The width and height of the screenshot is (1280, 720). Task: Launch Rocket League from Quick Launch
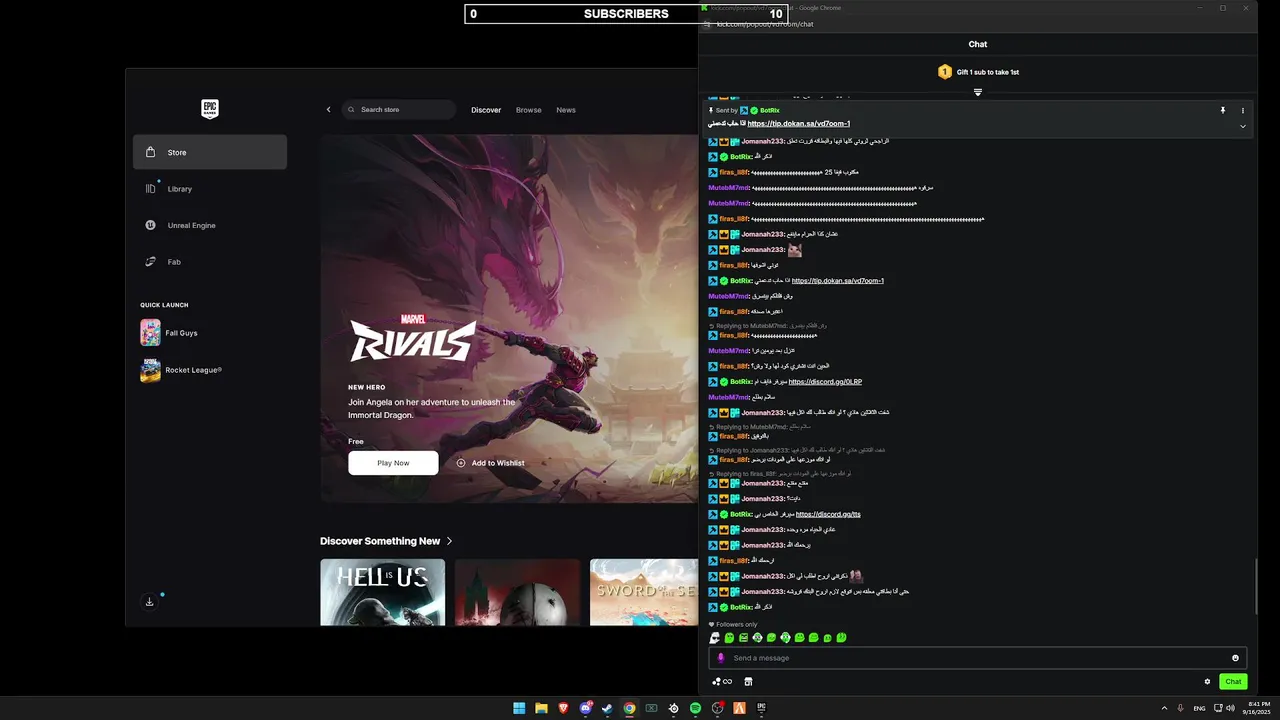(x=210, y=370)
